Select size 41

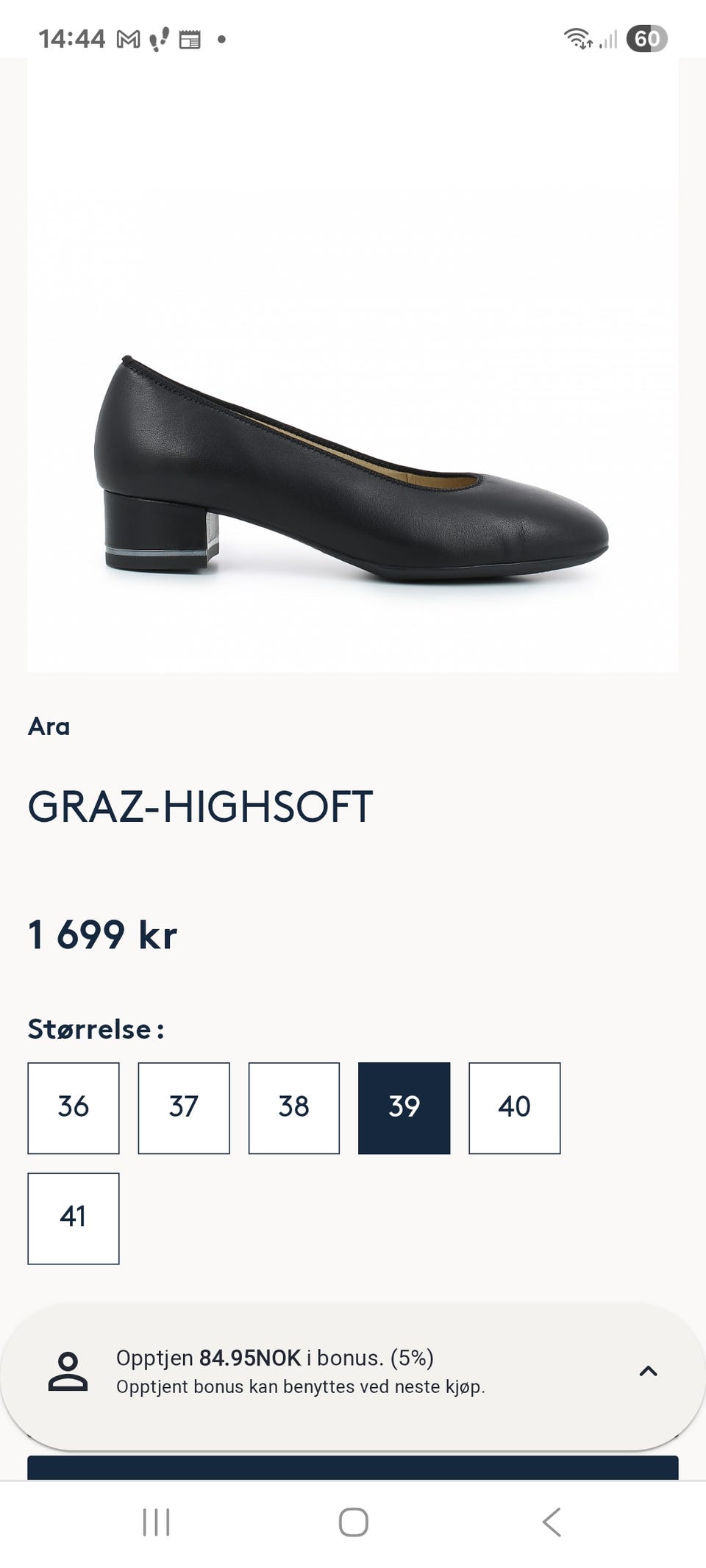point(73,1217)
